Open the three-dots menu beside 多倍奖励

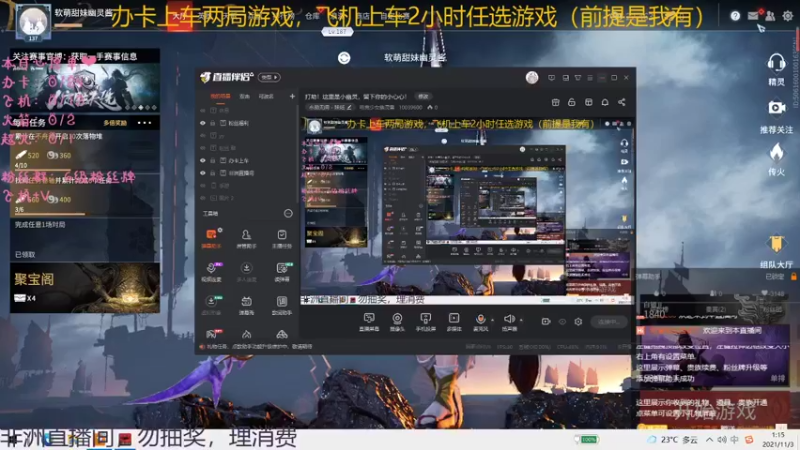[x=144, y=122]
